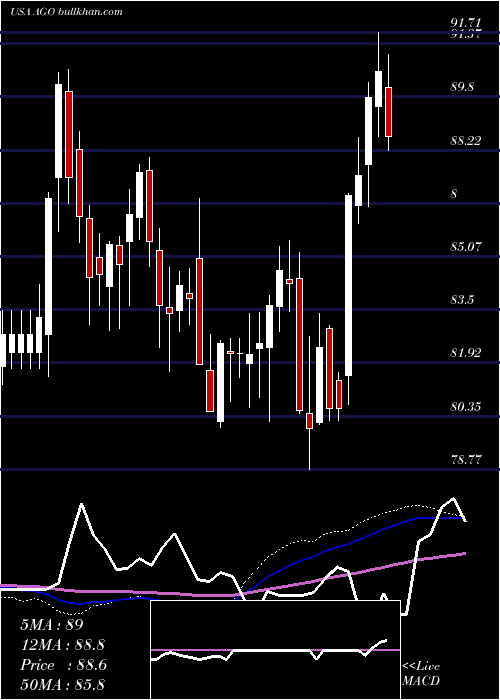
Task: Select the 83.5 price axis label
Action: 462,300
